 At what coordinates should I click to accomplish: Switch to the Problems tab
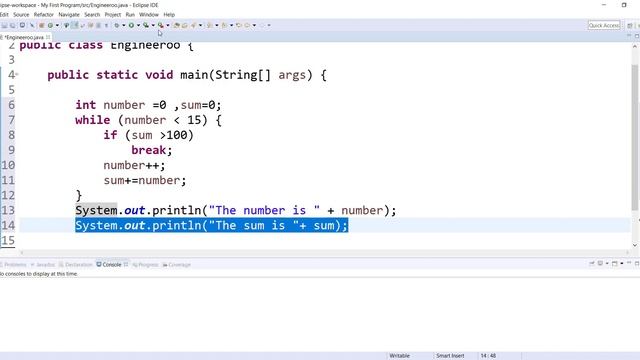coord(14,264)
